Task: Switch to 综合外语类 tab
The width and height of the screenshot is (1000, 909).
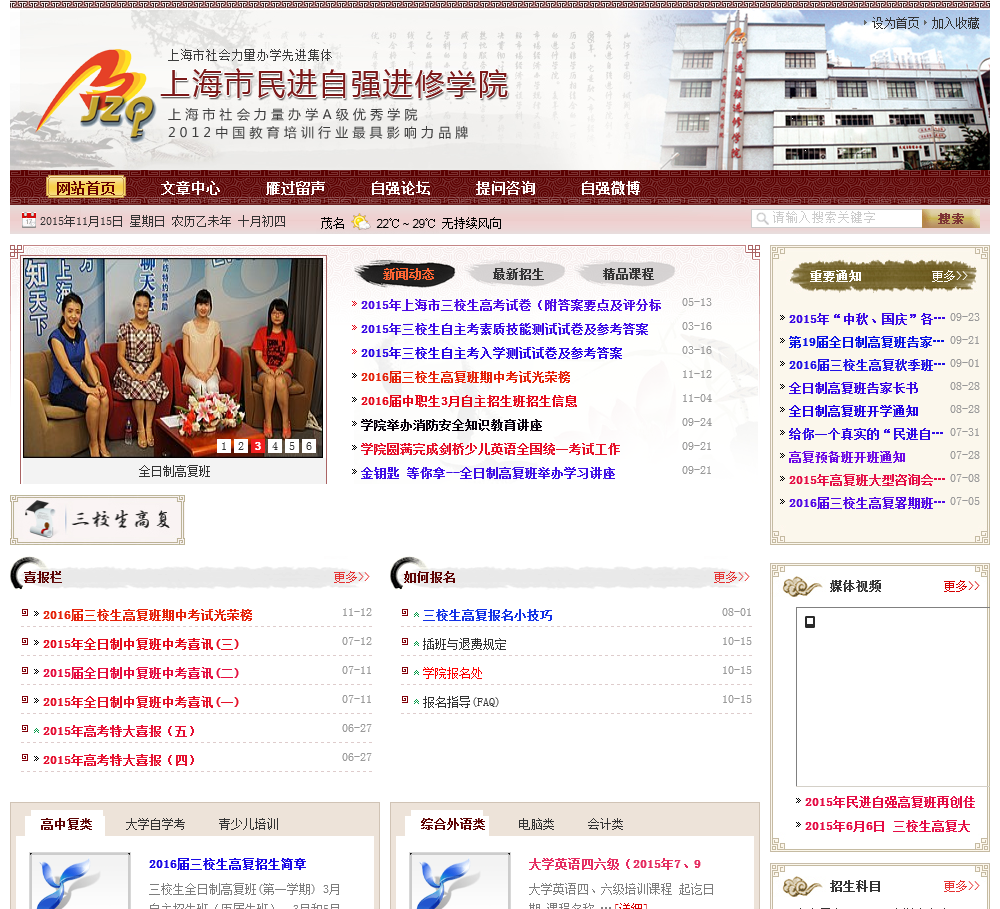Action: (x=453, y=824)
